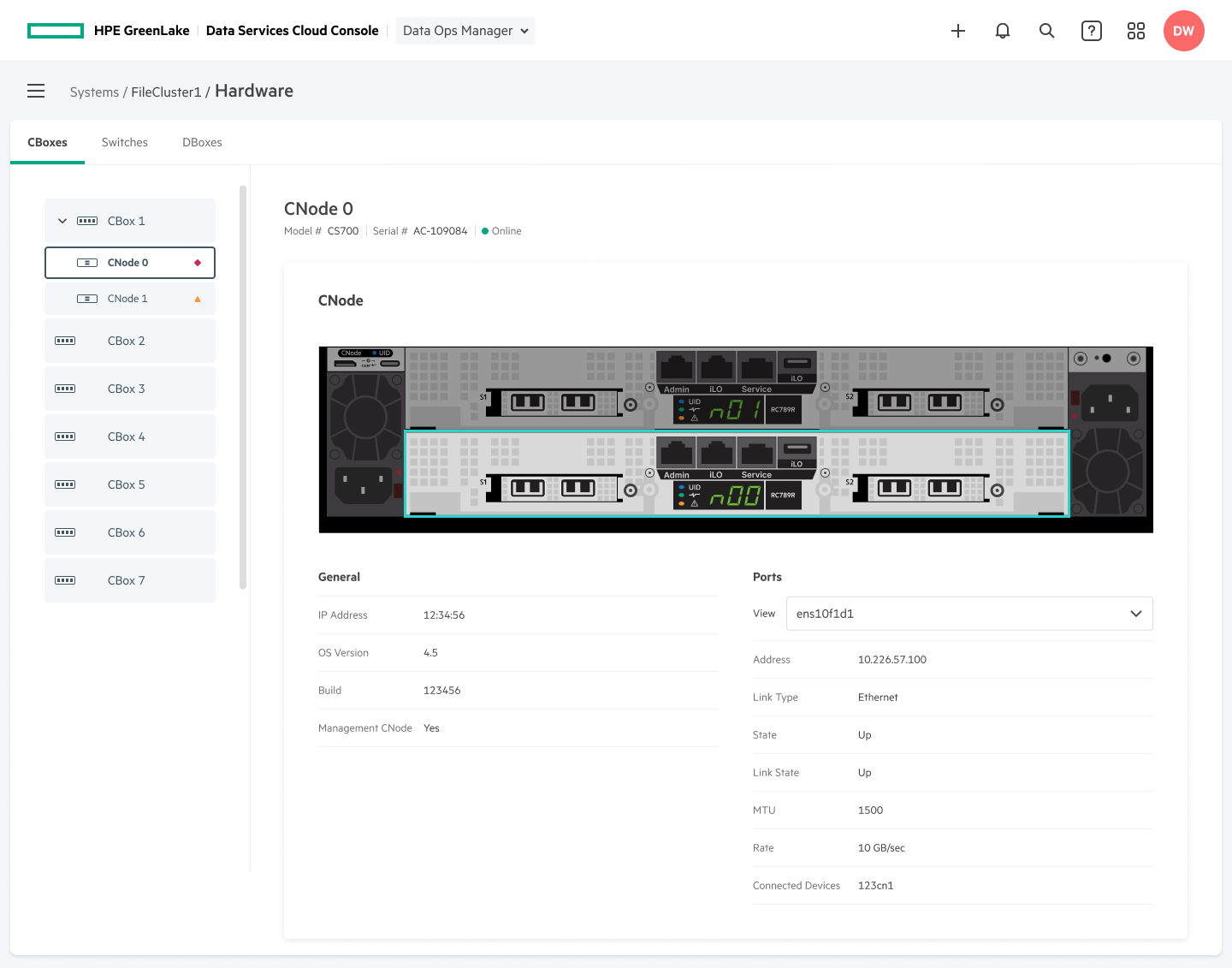Click the Management CNode value Yes
The image size is (1232, 968).
click(x=431, y=728)
